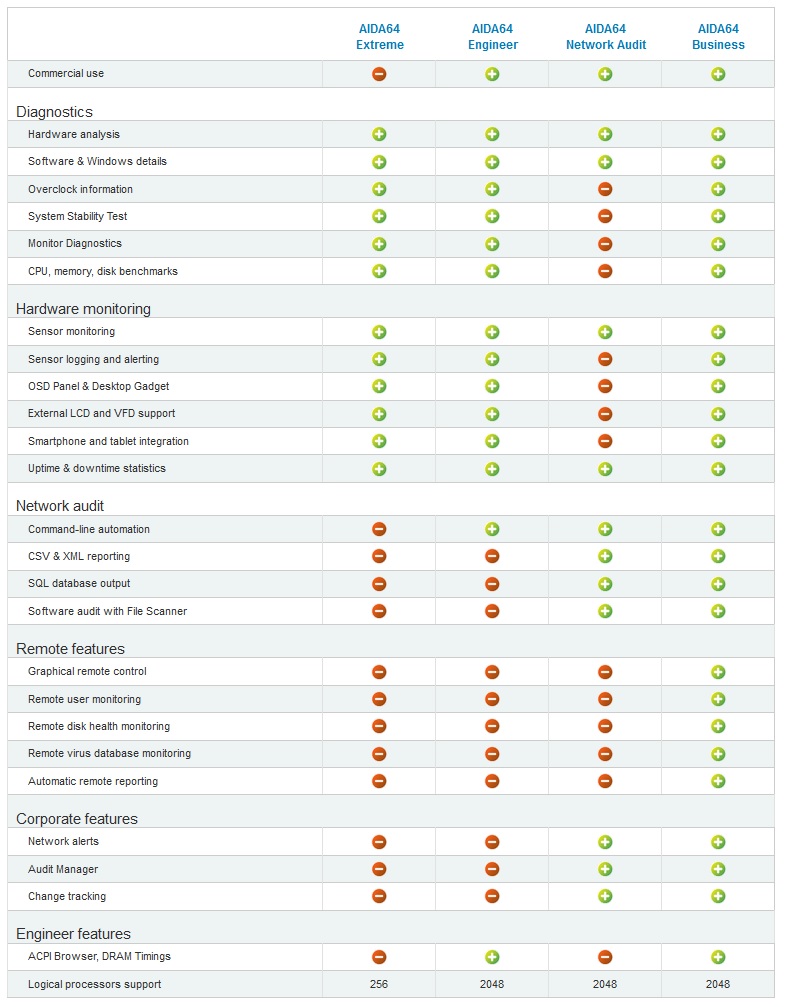This screenshot has width=785, height=1007.
Task: Click the green plus for System Stability Test under Business
Action: tap(718, 216)
